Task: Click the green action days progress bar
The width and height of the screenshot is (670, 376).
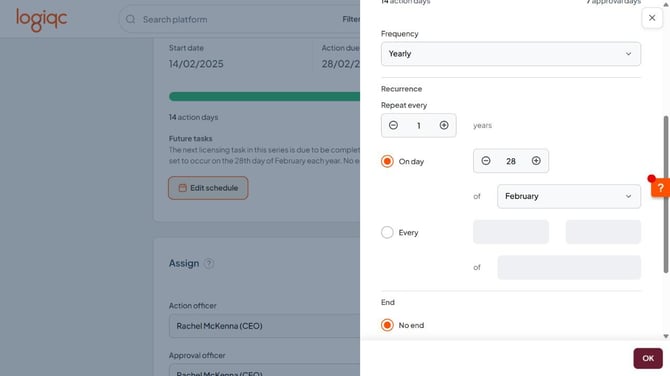Action: pos(264,97)
